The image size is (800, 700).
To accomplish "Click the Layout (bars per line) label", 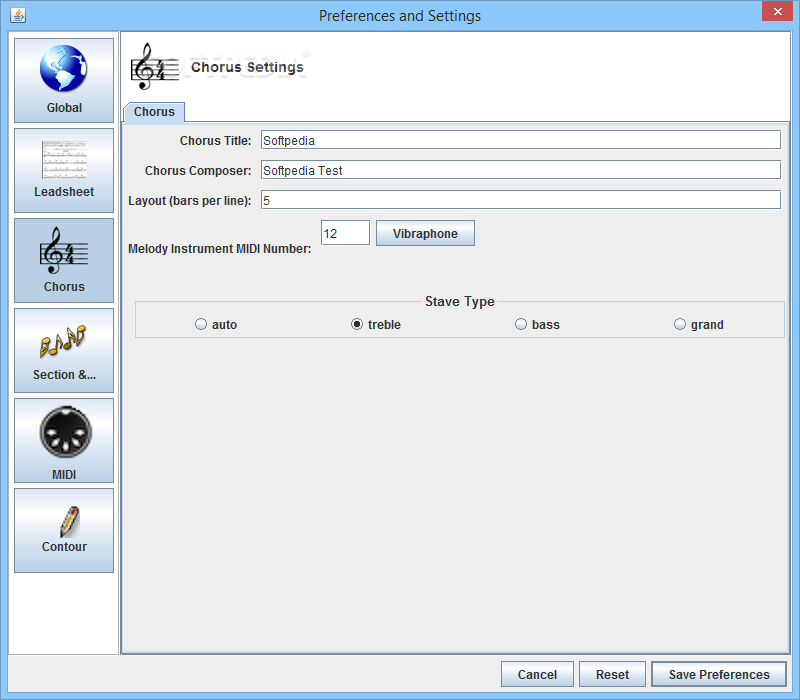I will tap(190, 201).
